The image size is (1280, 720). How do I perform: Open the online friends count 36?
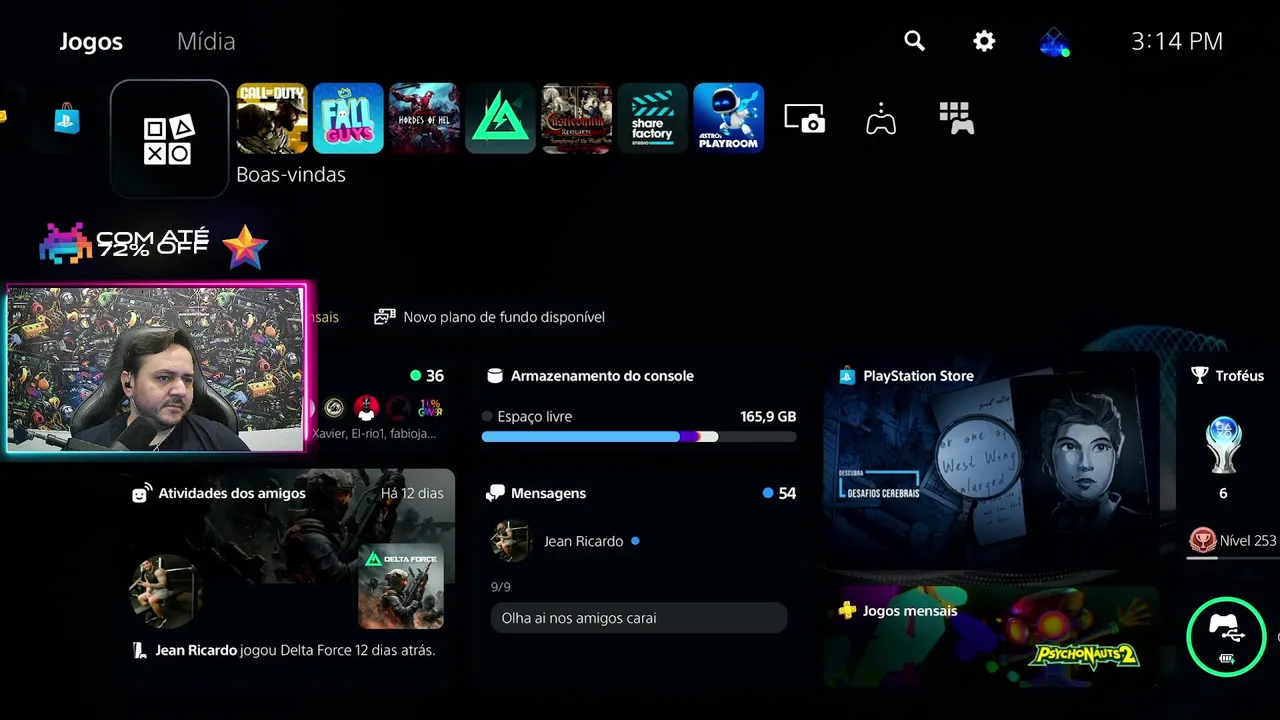tap(427, 376)
